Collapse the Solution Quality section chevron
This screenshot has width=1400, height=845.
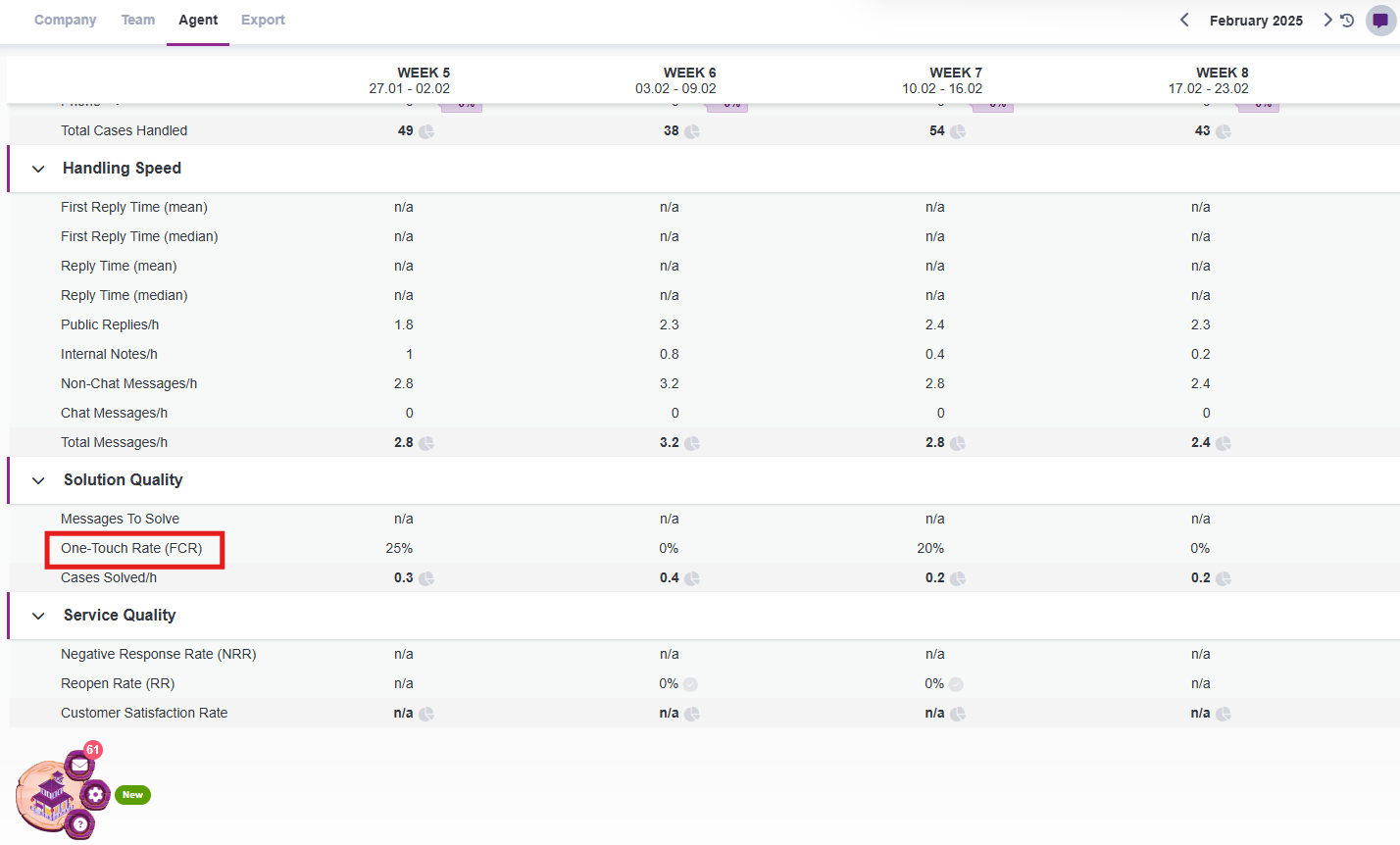click(x=38, y=480)
